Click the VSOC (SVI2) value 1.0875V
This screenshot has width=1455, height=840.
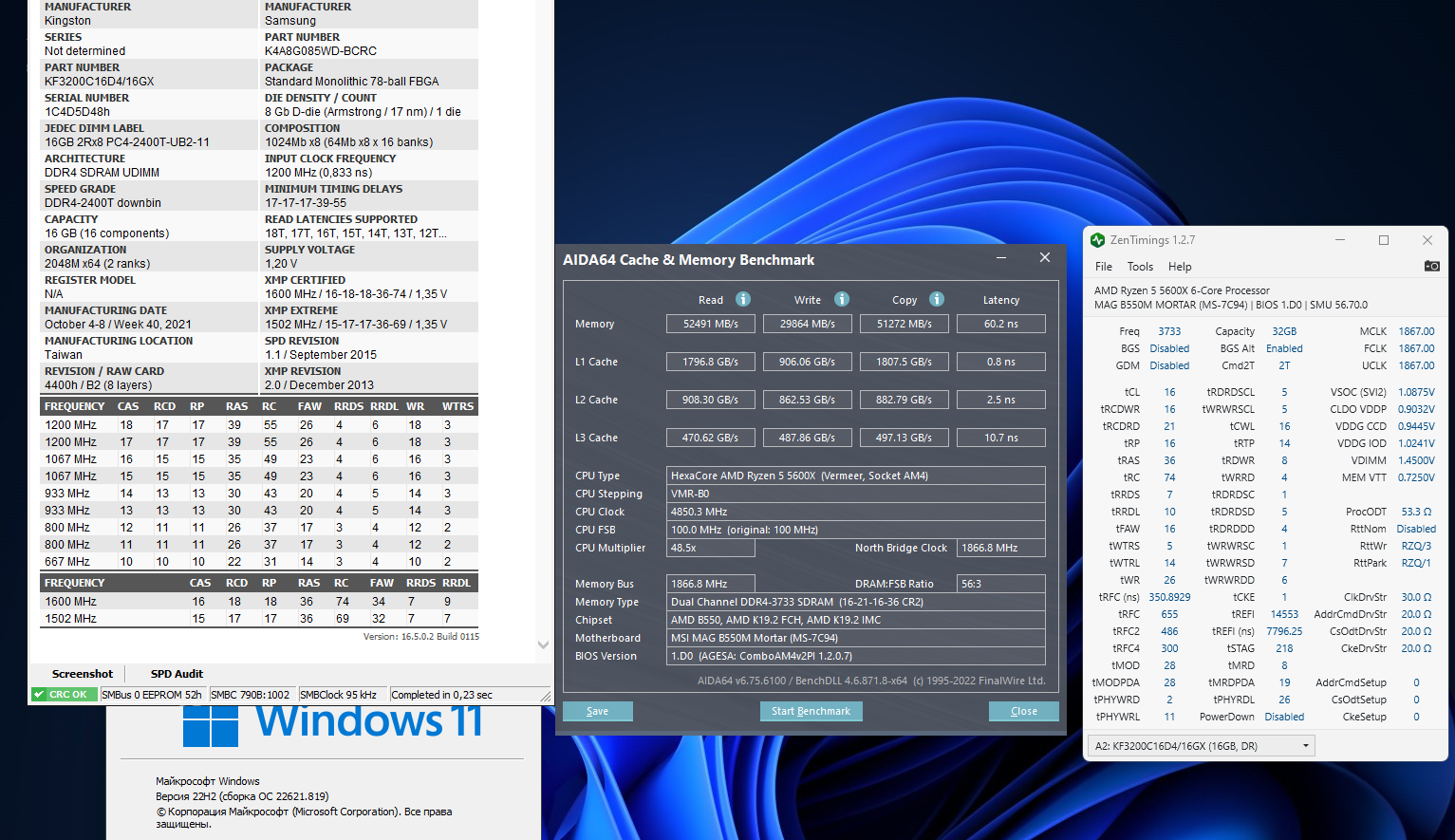pyautogui.click(x=1416, y=392)
